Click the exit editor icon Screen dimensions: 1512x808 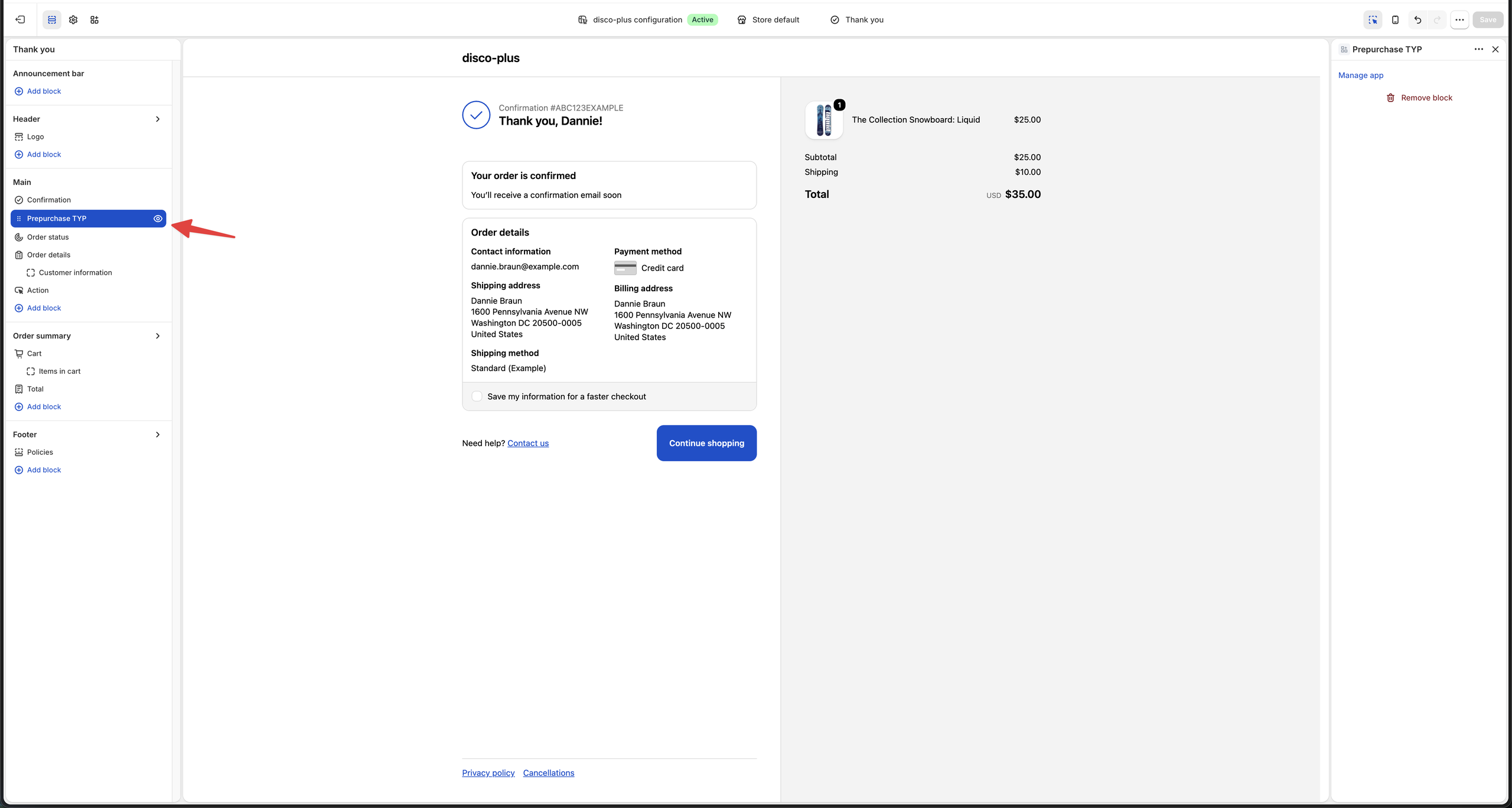click(20, 19)
